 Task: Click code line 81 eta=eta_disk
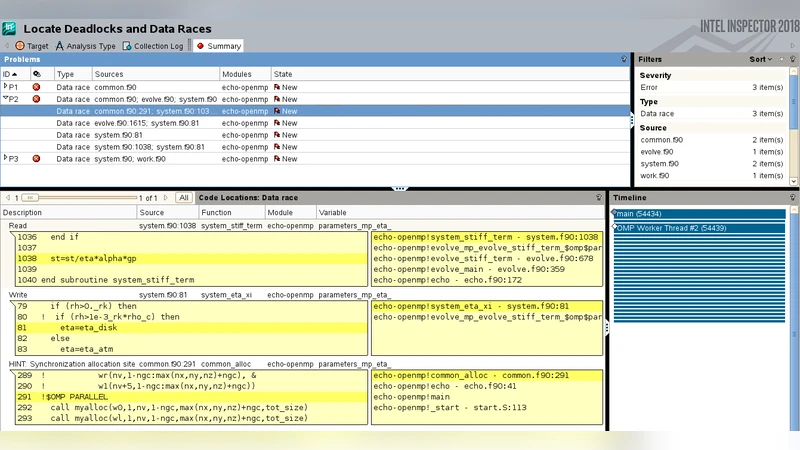click(191, 328)
